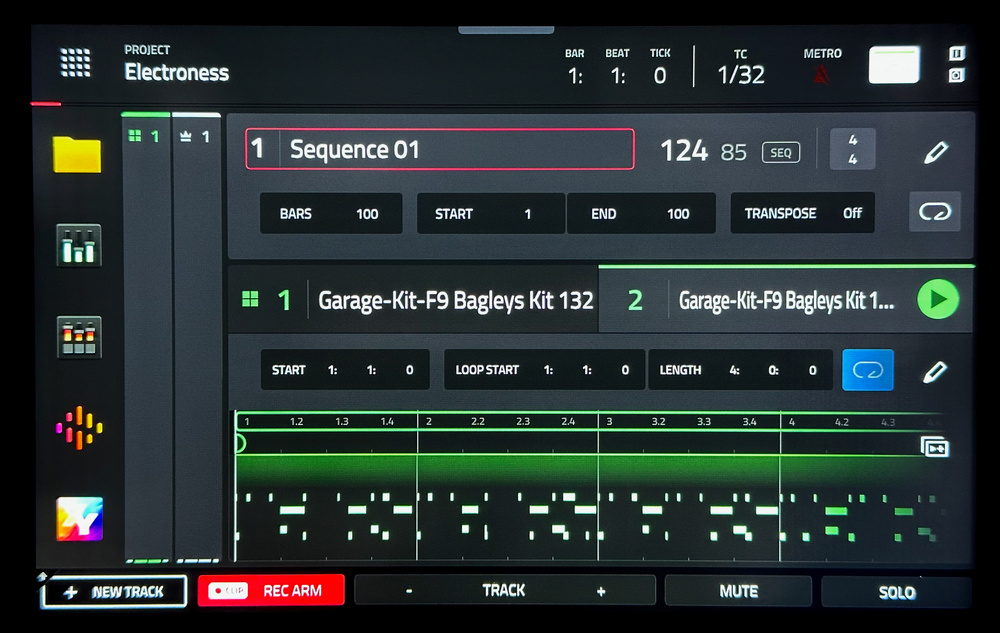Click the 124 tempo value
Viewport: 1000px width, 633px height.
click(x=684, y=151)
